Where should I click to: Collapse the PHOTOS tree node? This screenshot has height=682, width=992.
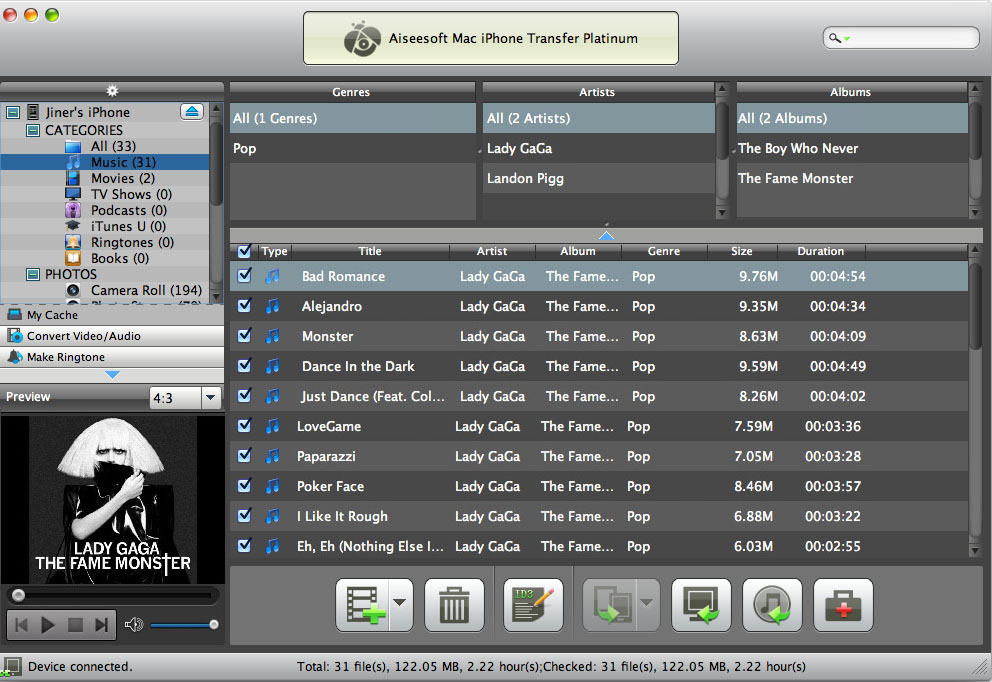[32, 275]
